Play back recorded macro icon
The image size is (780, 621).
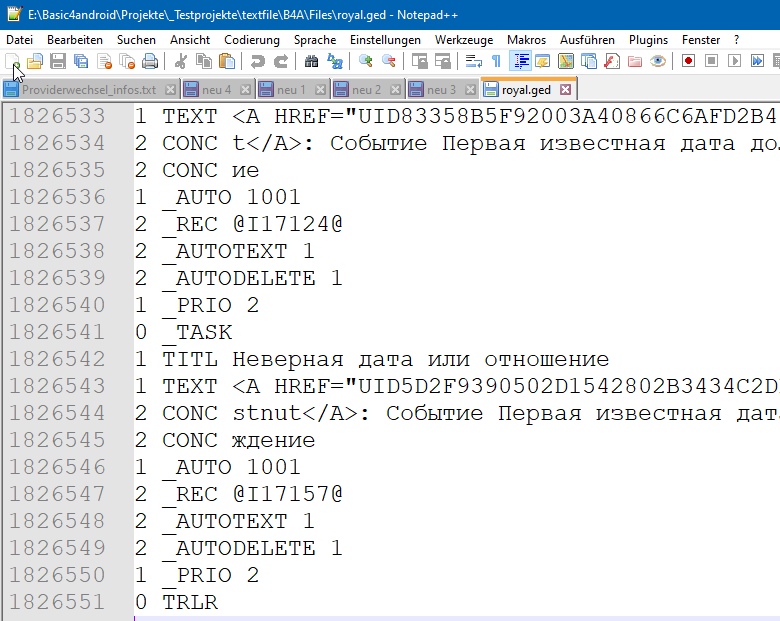point(735,61)
